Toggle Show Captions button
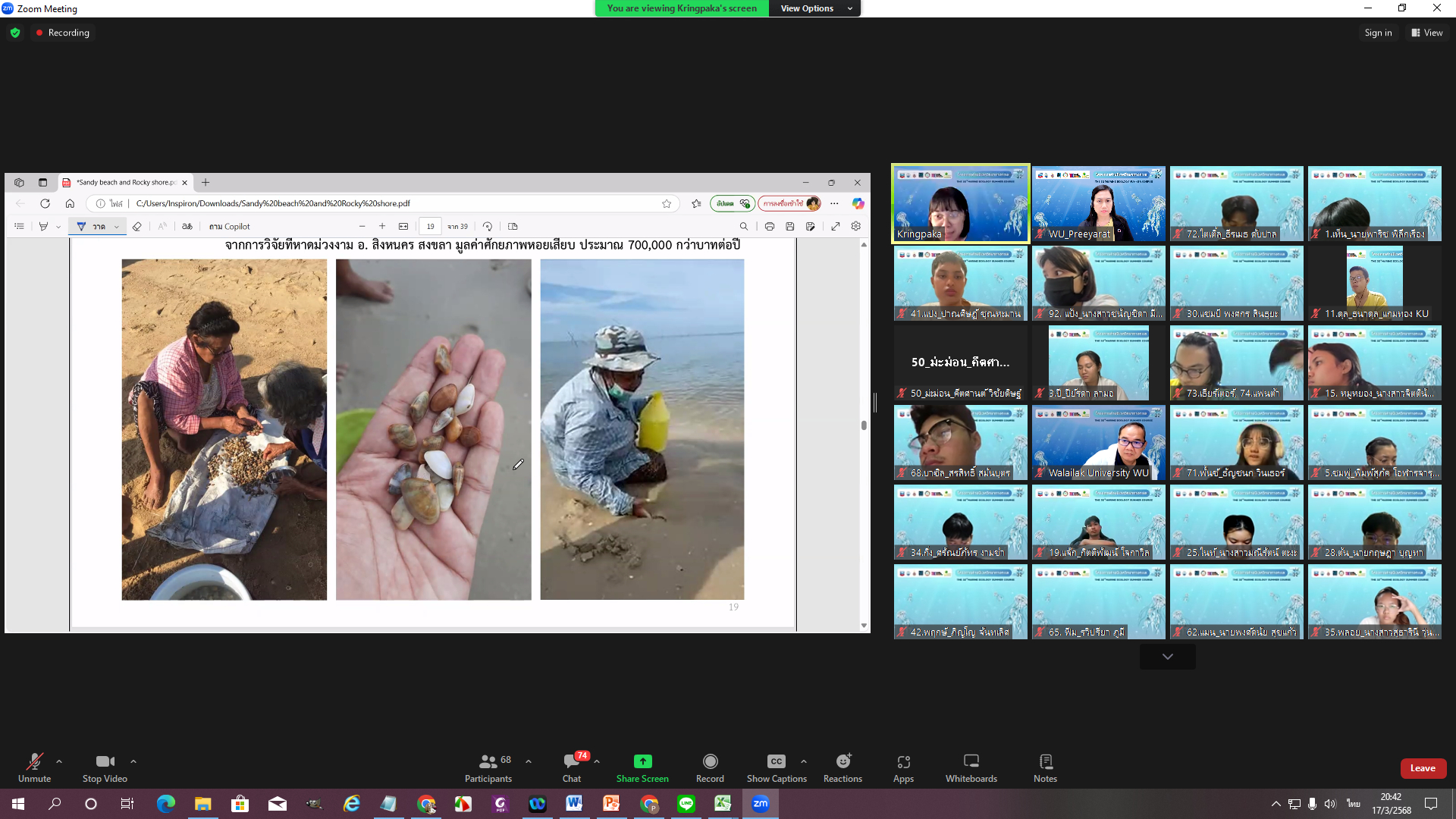1456x819 pixels. click(x=776, y=766)
